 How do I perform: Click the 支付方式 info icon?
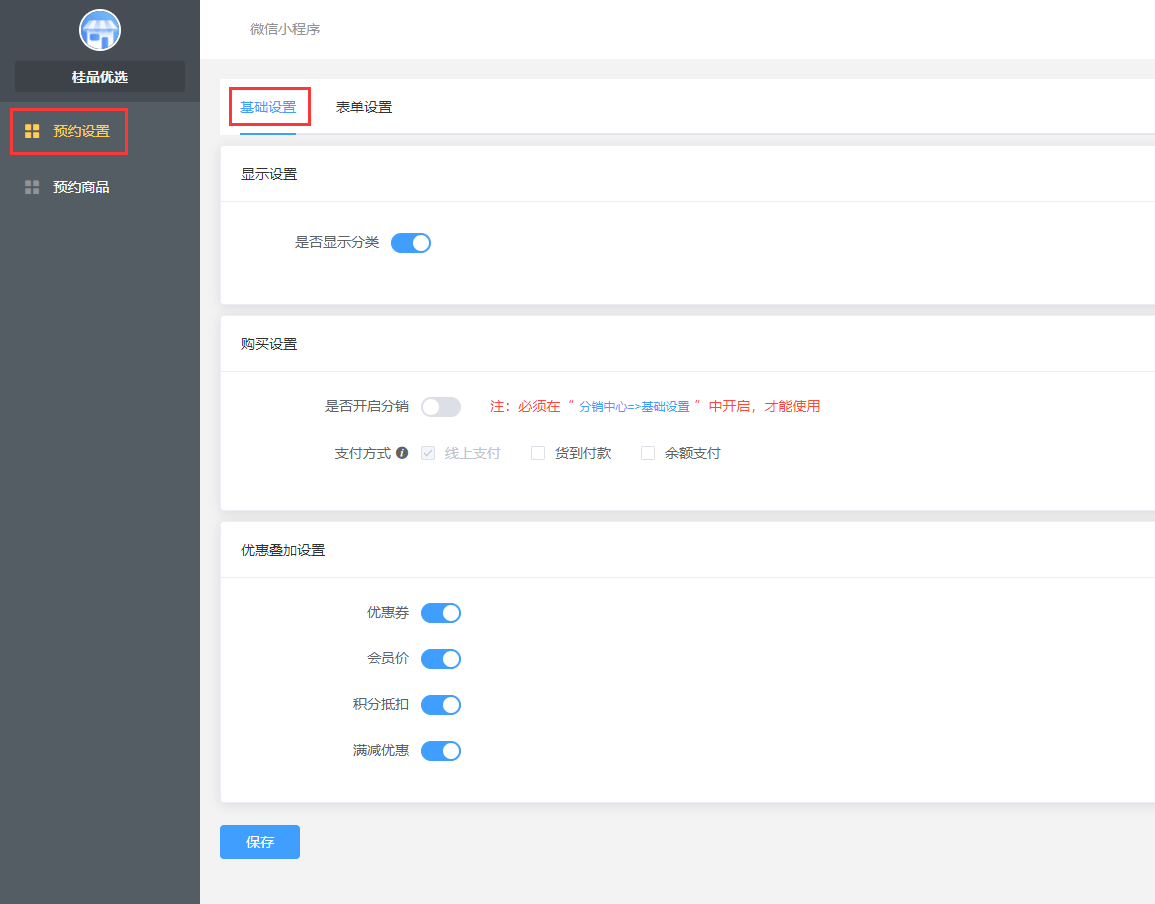pos(402,453)
